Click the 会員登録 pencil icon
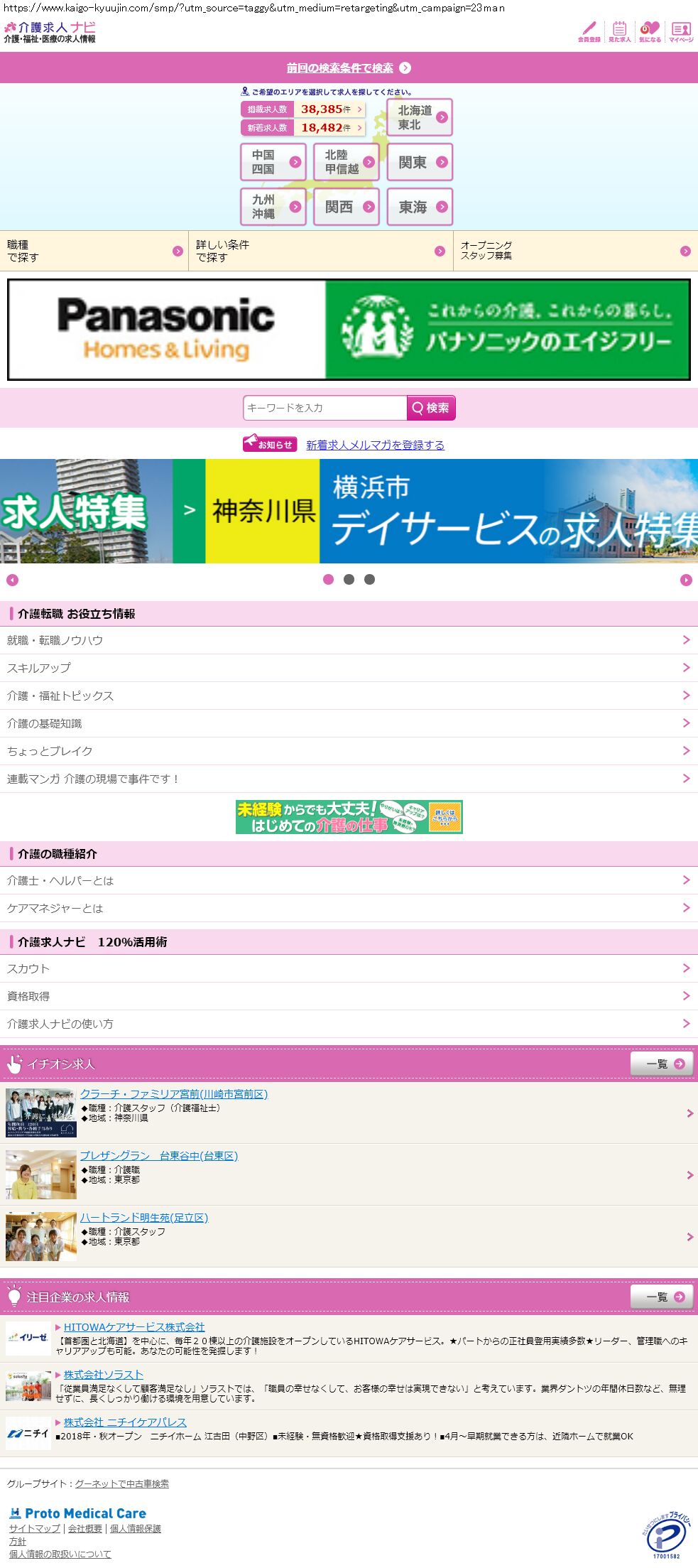Screen dimensions: 698x1568 [x=589, y=31]
